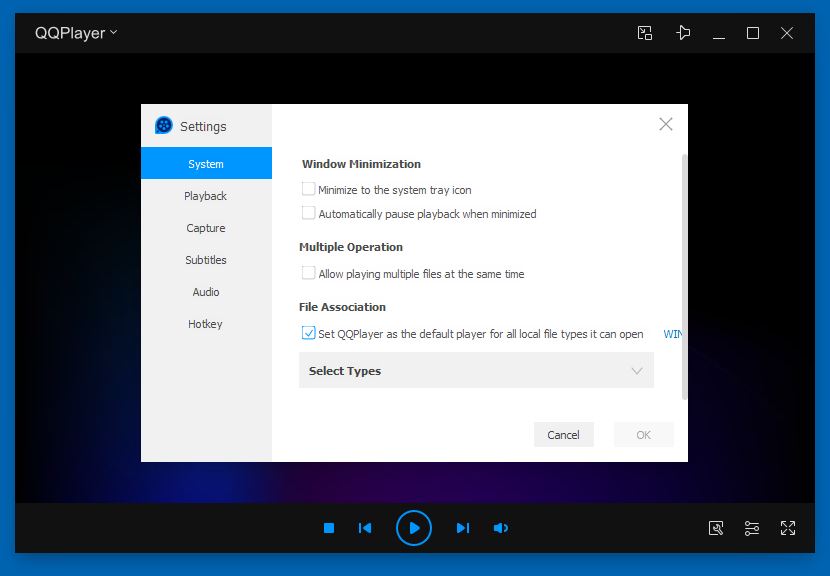Open the Playback settings tab
The width and height of the screenshot is (830, 576).
pos(206,196)
